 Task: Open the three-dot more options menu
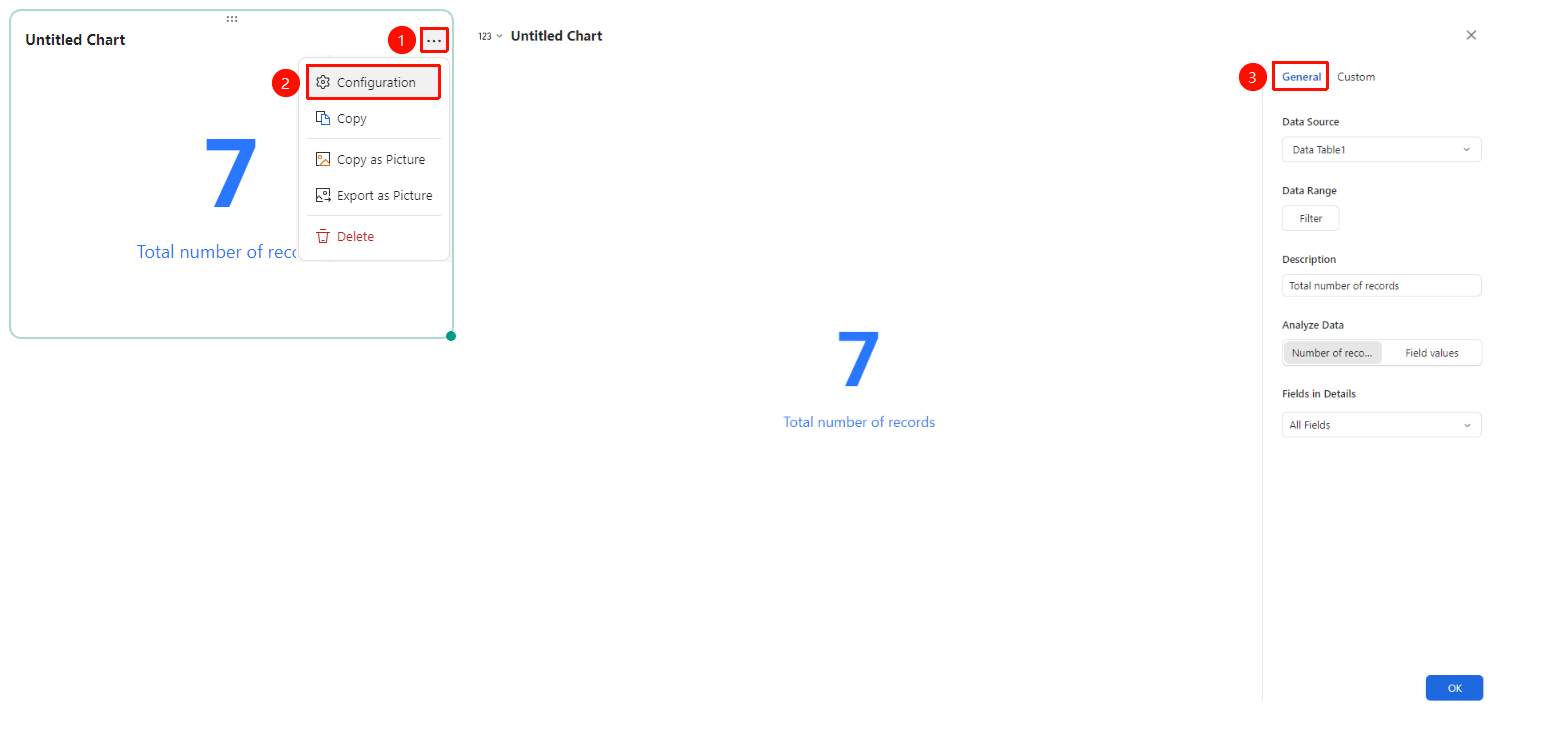click(434, 40)
